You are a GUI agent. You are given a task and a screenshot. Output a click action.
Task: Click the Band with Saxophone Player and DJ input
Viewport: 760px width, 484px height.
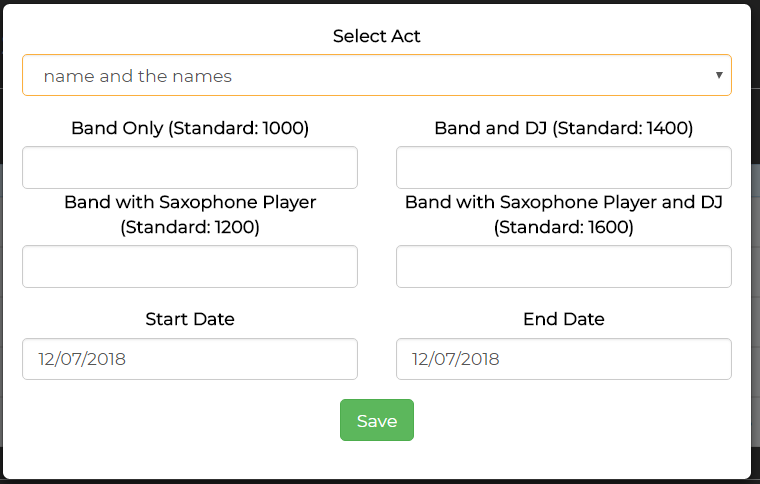point(563,267)
